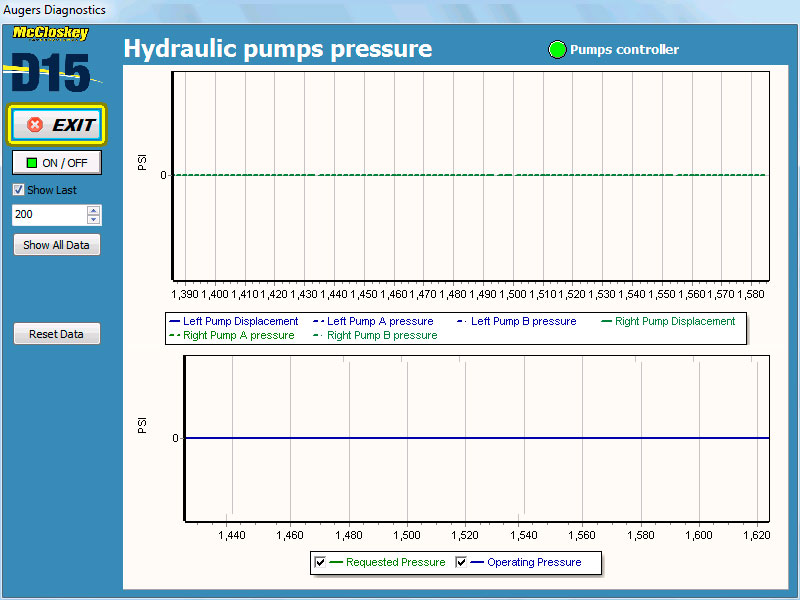Click the green Pumps controller status indicator
This screenshot has width=800, height=600.
click(x=557, y=50)
